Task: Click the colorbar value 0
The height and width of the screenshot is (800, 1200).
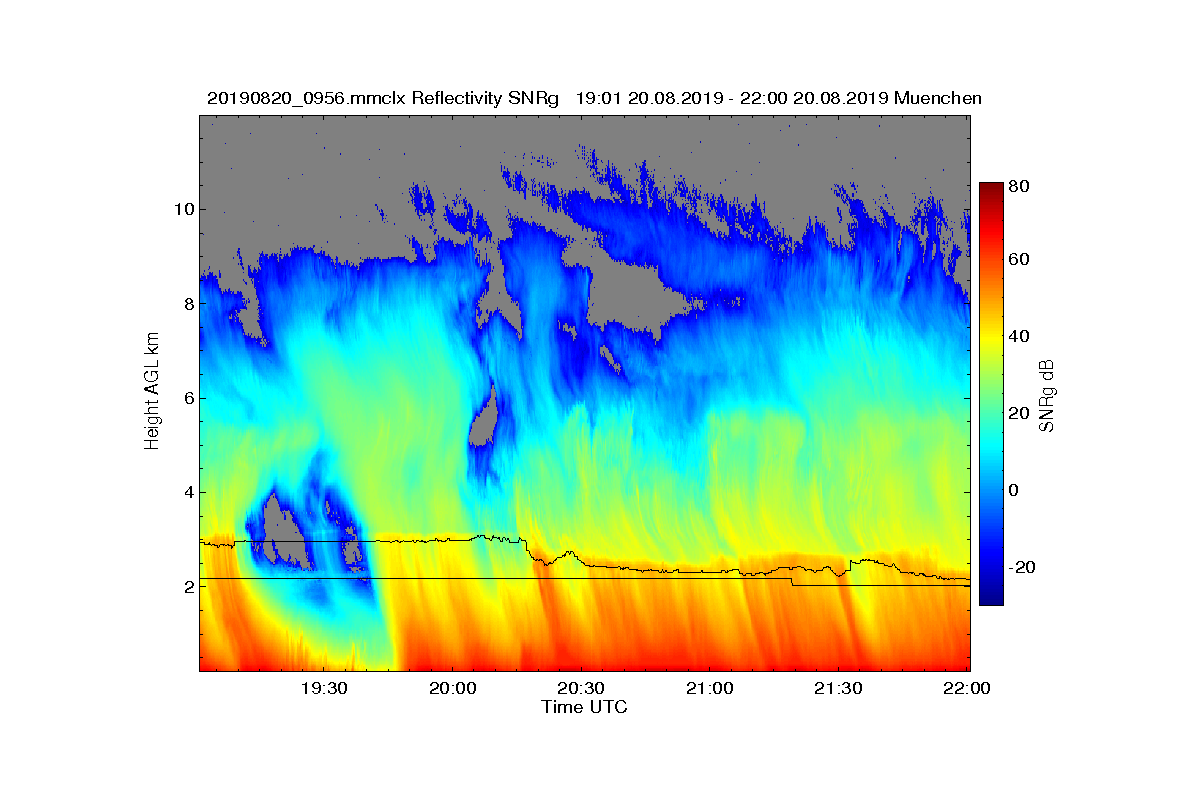Action: click(x=1015, y=490)
